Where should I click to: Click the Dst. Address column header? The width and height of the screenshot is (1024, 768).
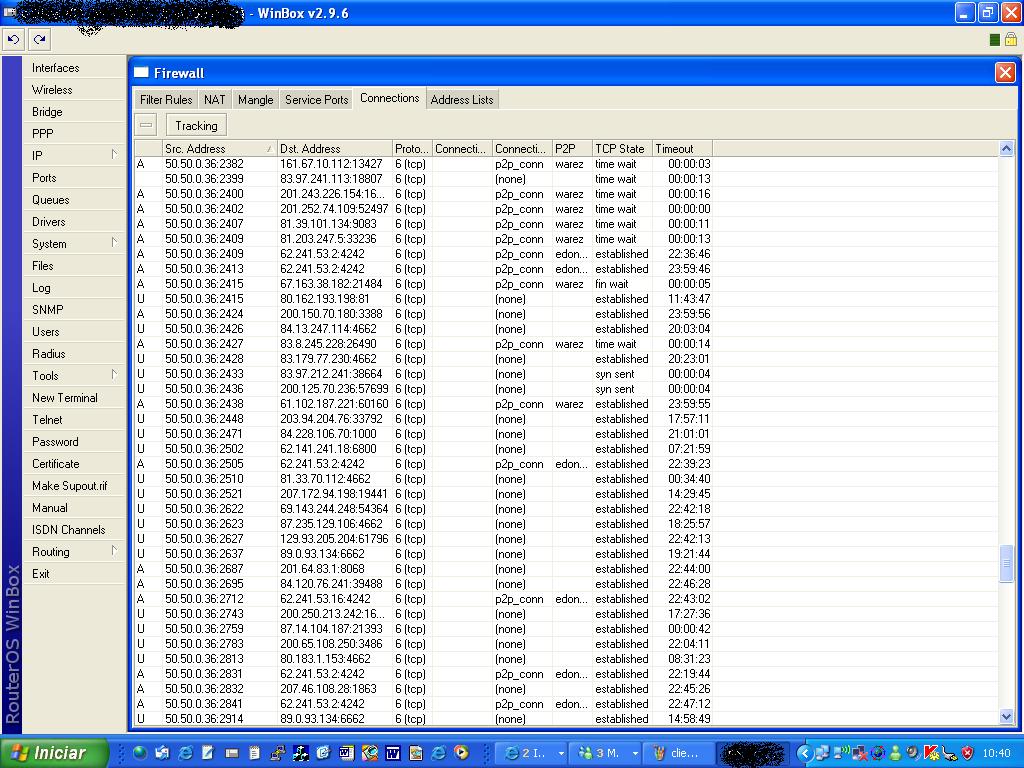[x=334, y=148]
